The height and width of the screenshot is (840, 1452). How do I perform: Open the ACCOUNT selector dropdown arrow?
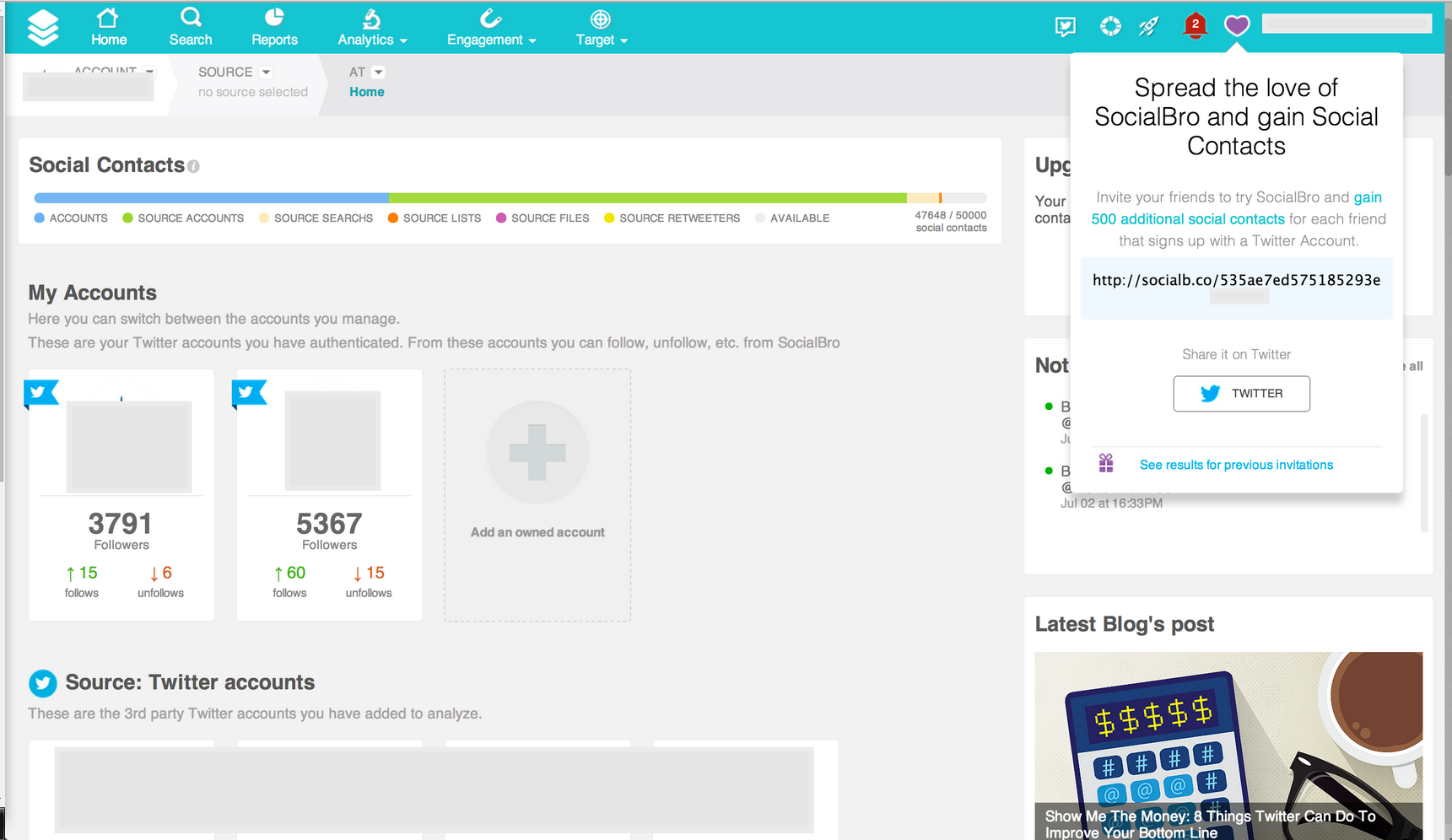[x=149, y=72]
